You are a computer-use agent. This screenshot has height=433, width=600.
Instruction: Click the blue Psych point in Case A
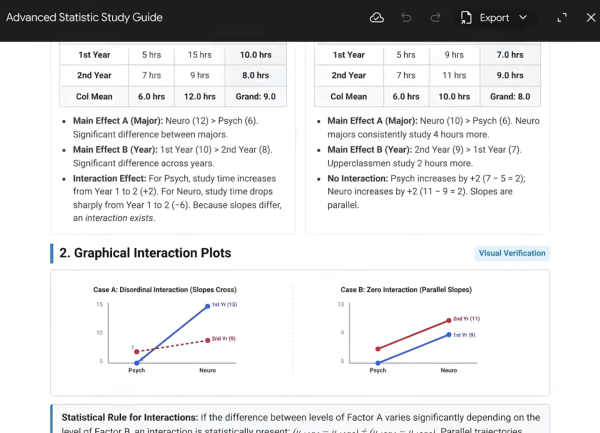pyautogui.click(x=137, y=363)
